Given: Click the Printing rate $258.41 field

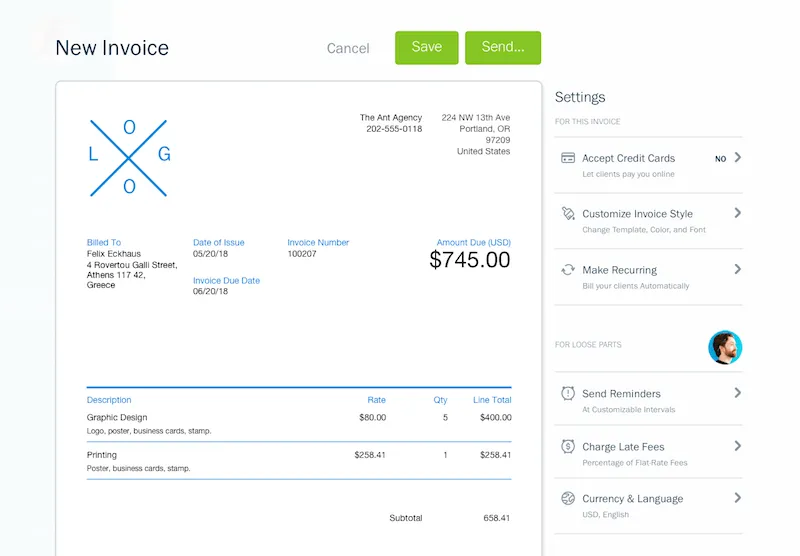Looking at the screenshot, I should 369,454.
